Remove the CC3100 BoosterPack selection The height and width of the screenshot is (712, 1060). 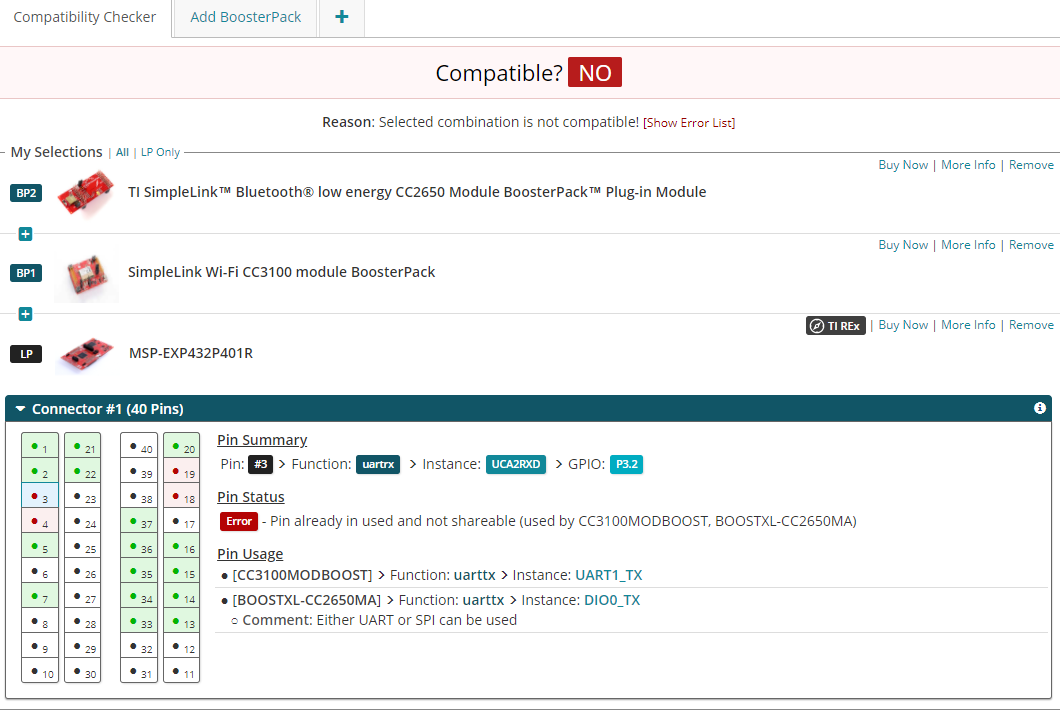coord(1031,245)
